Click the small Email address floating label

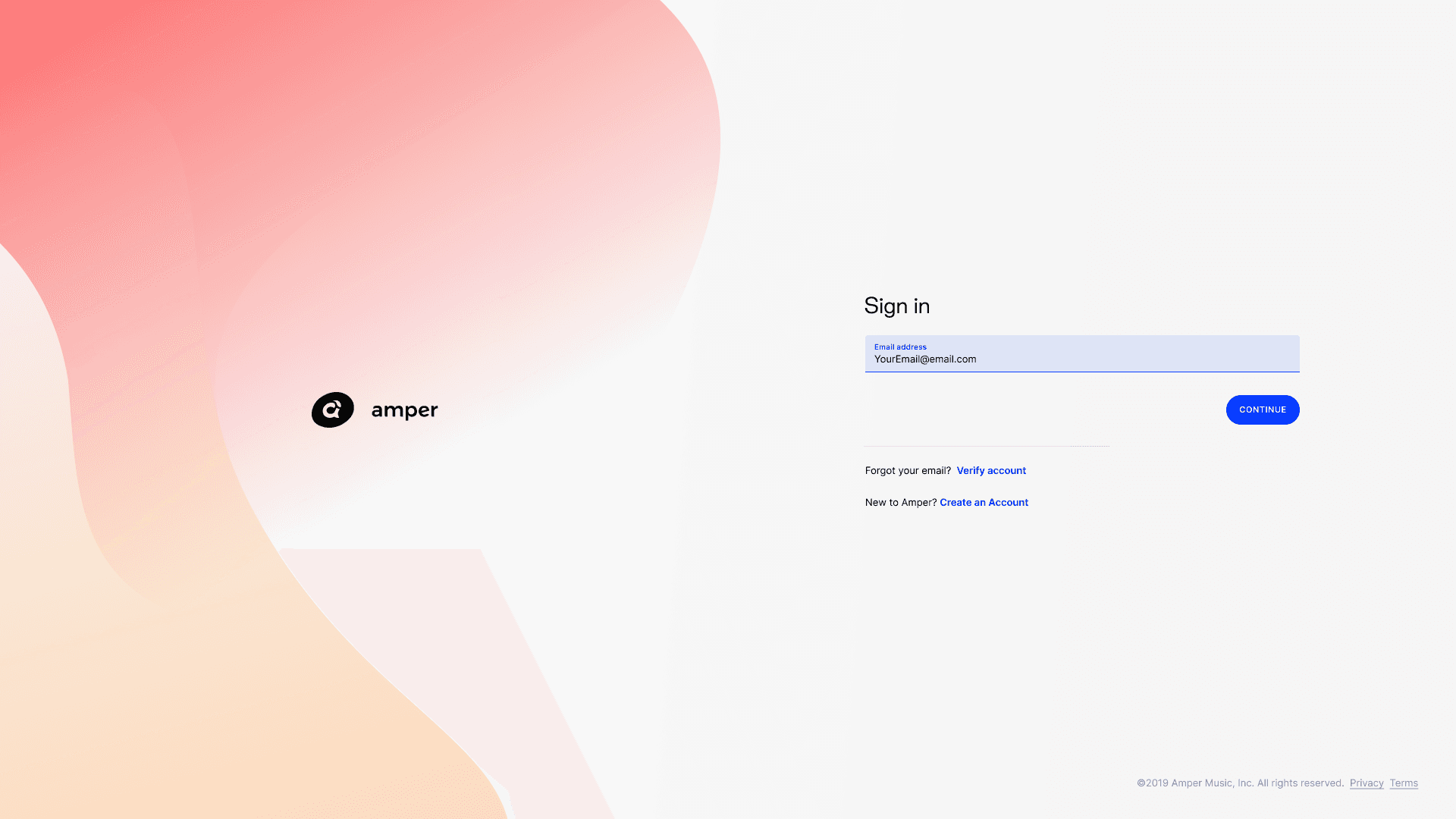[x=899, y=347]
